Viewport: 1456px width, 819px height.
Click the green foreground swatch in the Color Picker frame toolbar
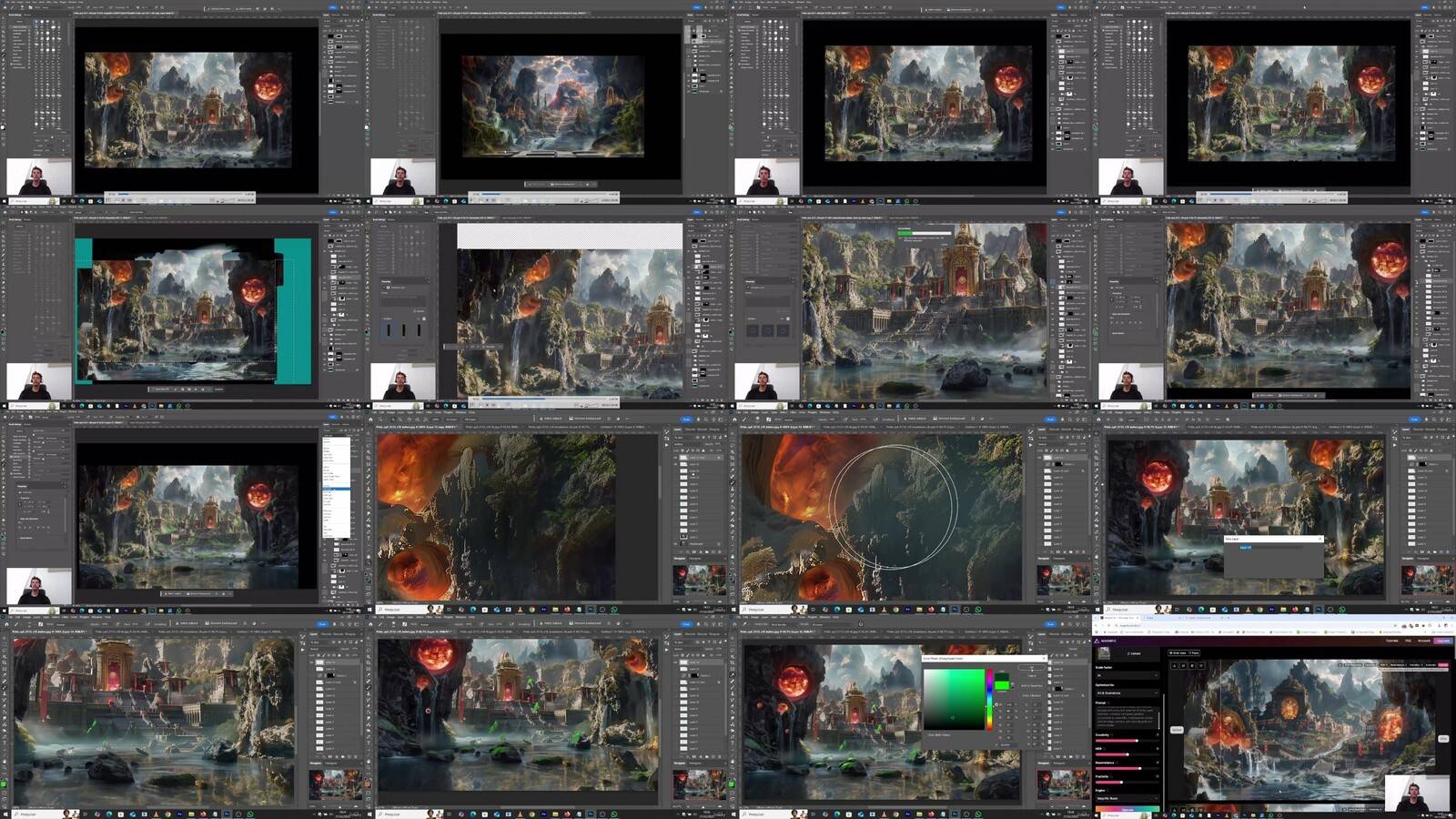click(732, 784)
